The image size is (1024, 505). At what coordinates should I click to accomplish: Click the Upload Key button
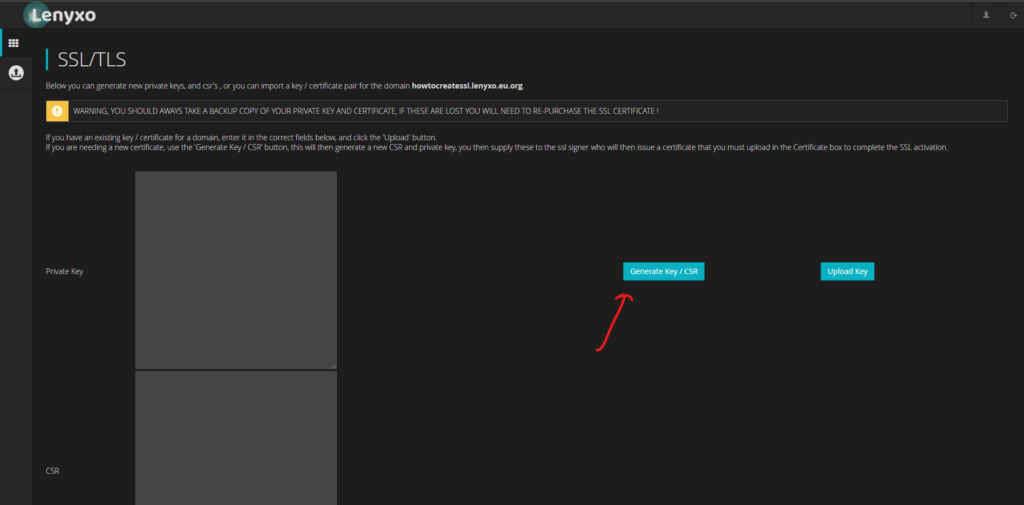coord(847,271)
